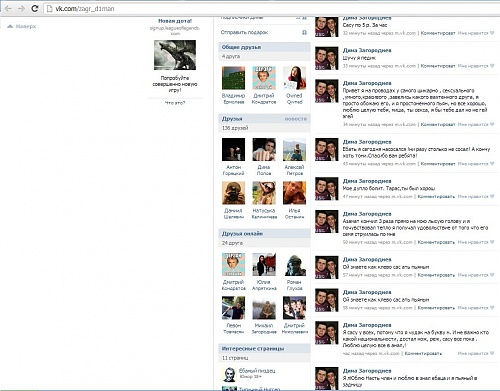Open the 136 друзей friends count link
Viewport: 500px width, 391px height.
235,128
